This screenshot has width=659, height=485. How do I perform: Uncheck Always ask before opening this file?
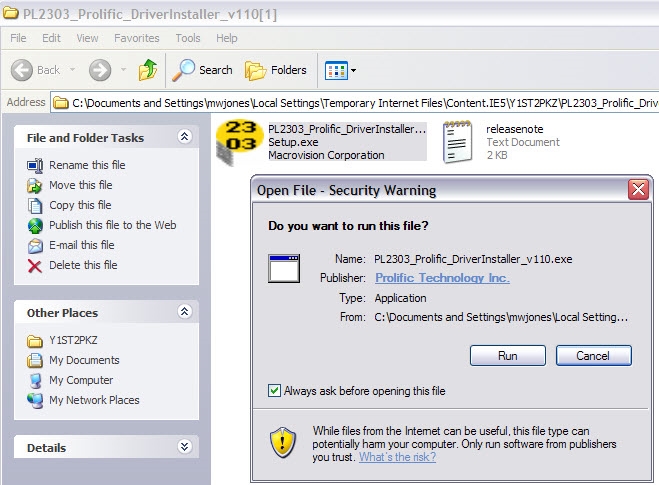[275, 391]
